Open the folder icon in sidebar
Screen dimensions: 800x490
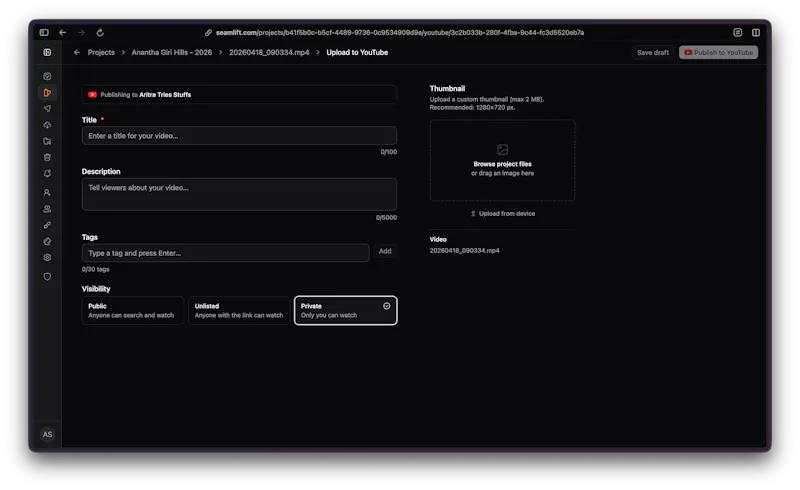click(47, 141)
